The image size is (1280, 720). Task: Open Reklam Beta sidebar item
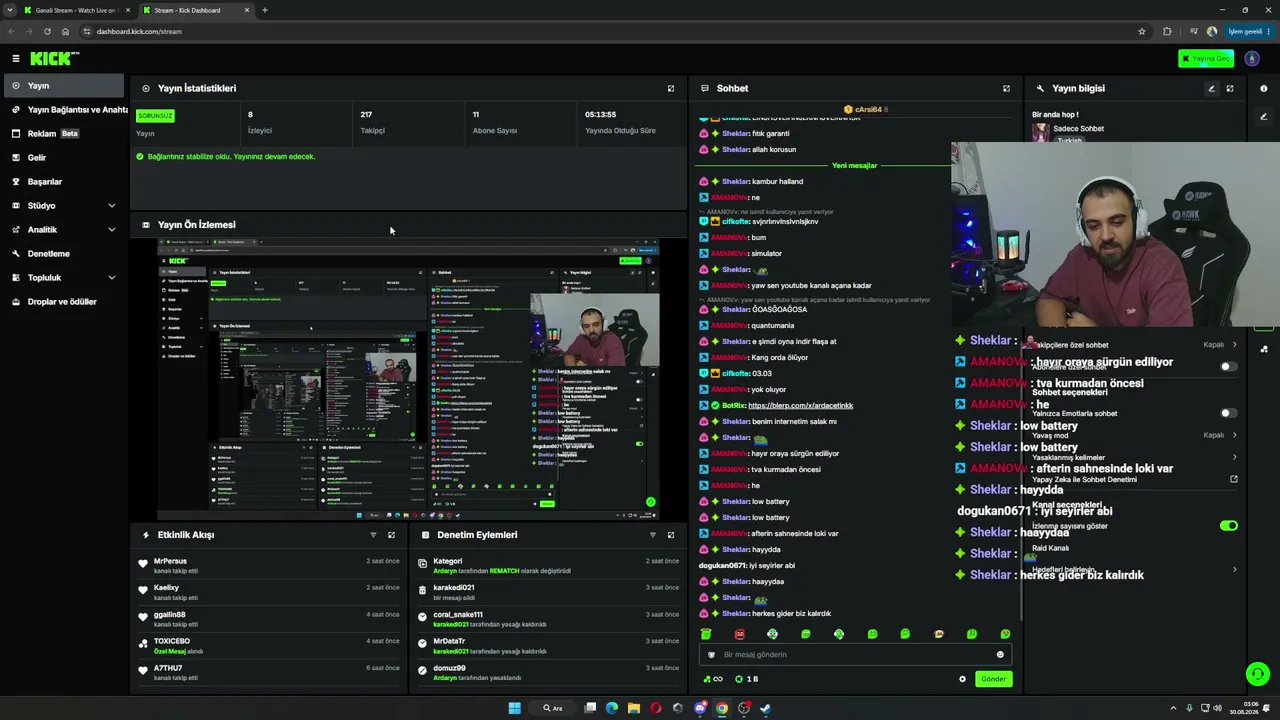click(x=65, y=134)
